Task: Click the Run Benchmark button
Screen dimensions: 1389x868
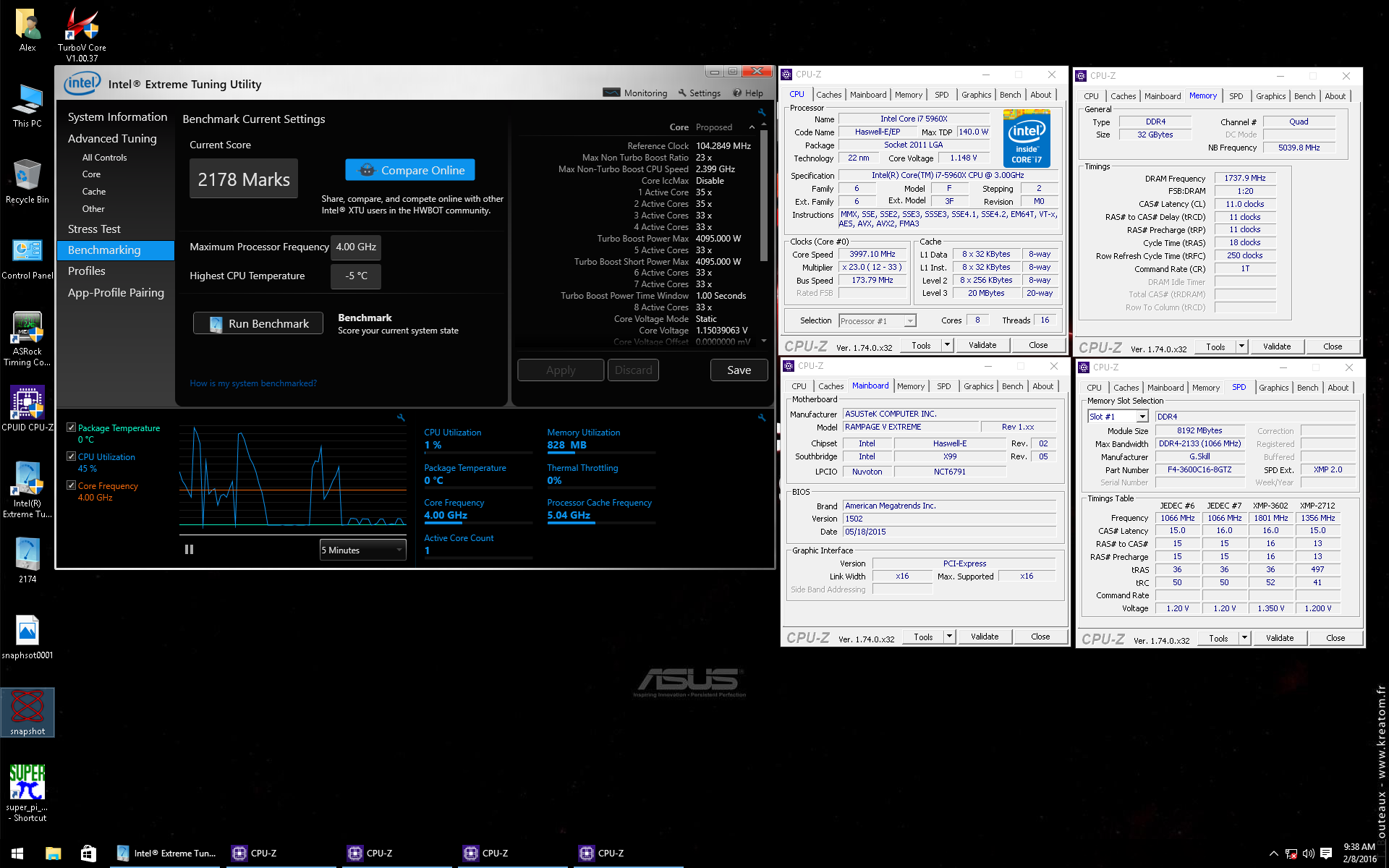Action: 258,323
